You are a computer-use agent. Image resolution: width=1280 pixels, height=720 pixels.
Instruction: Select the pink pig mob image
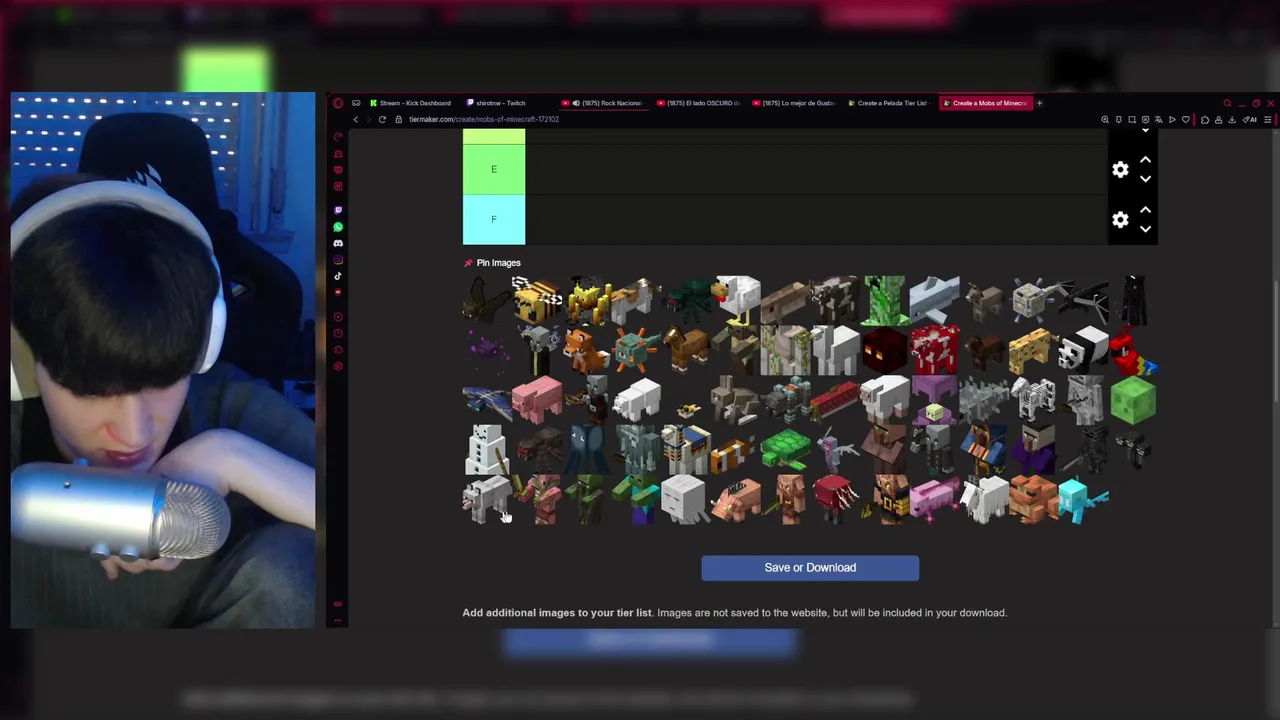(x=537, y=401)
